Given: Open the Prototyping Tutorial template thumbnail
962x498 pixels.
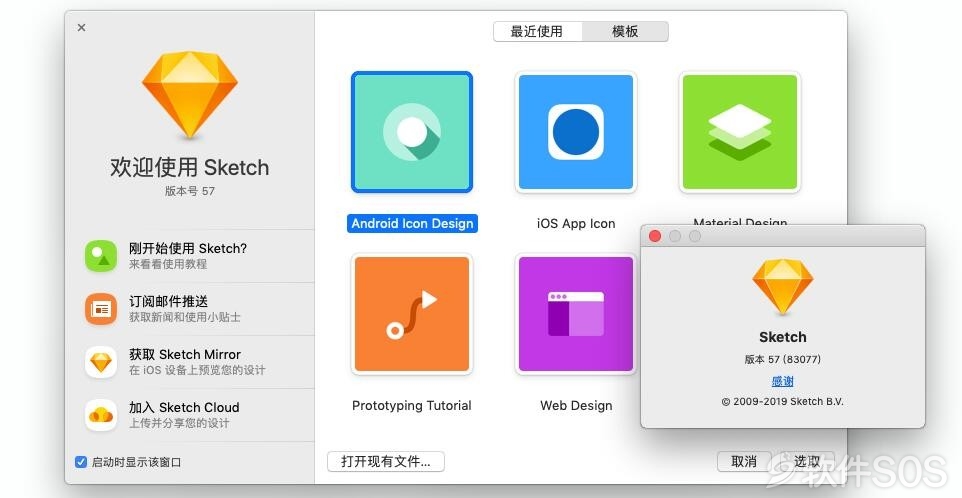Looking at the screenshot, I should tap(412, 314).
